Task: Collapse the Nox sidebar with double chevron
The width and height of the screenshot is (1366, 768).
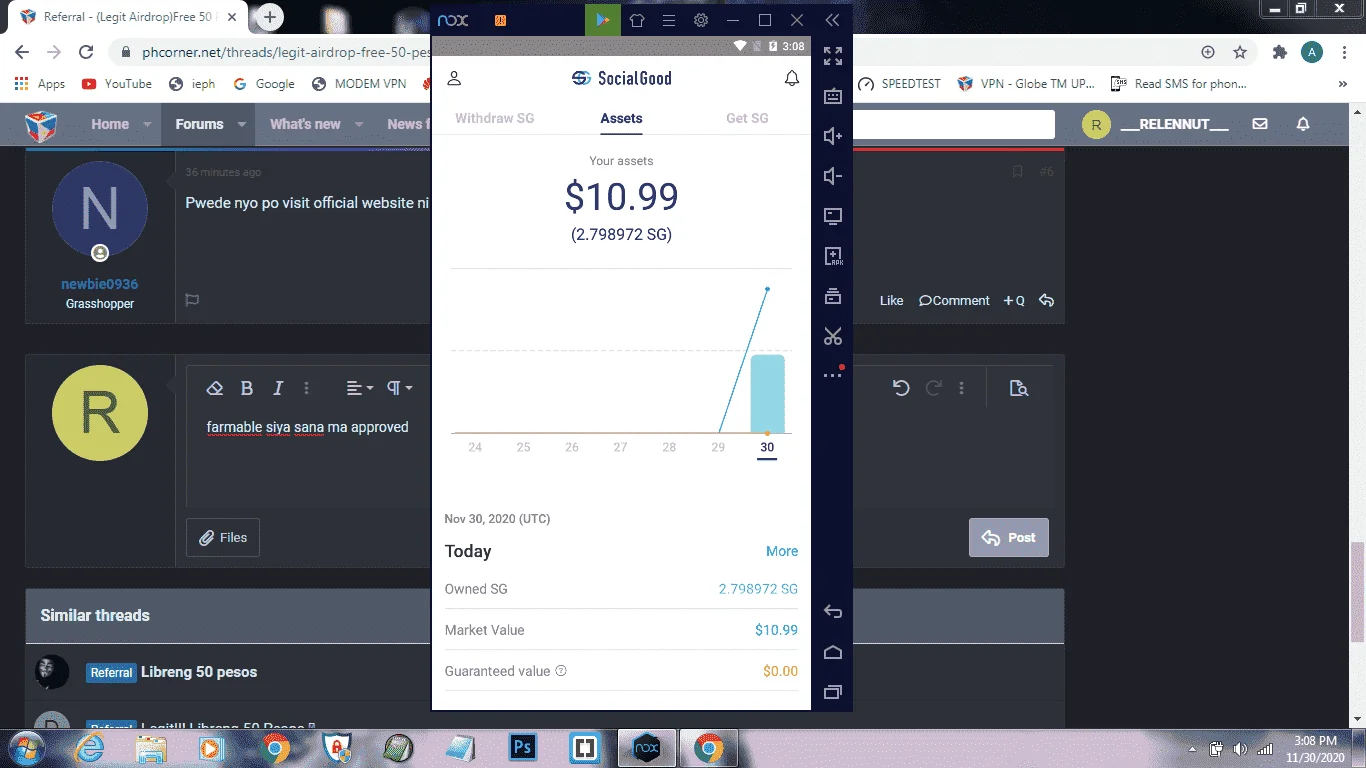Action: tap(832, 20)
